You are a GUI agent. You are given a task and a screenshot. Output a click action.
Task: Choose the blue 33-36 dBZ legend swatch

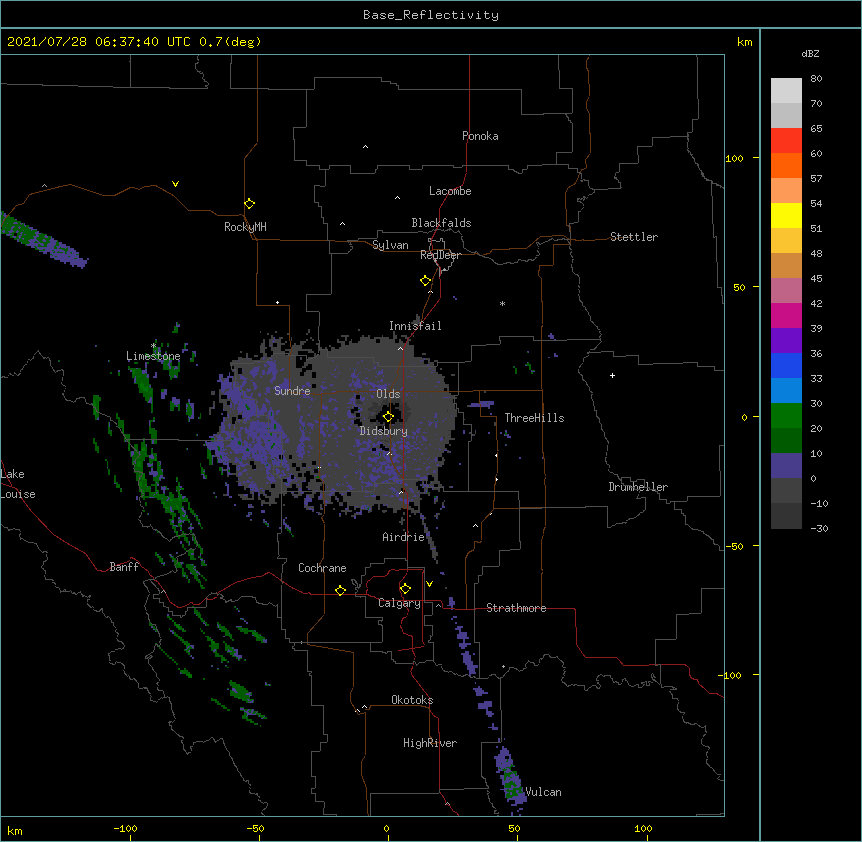point(786,365)
